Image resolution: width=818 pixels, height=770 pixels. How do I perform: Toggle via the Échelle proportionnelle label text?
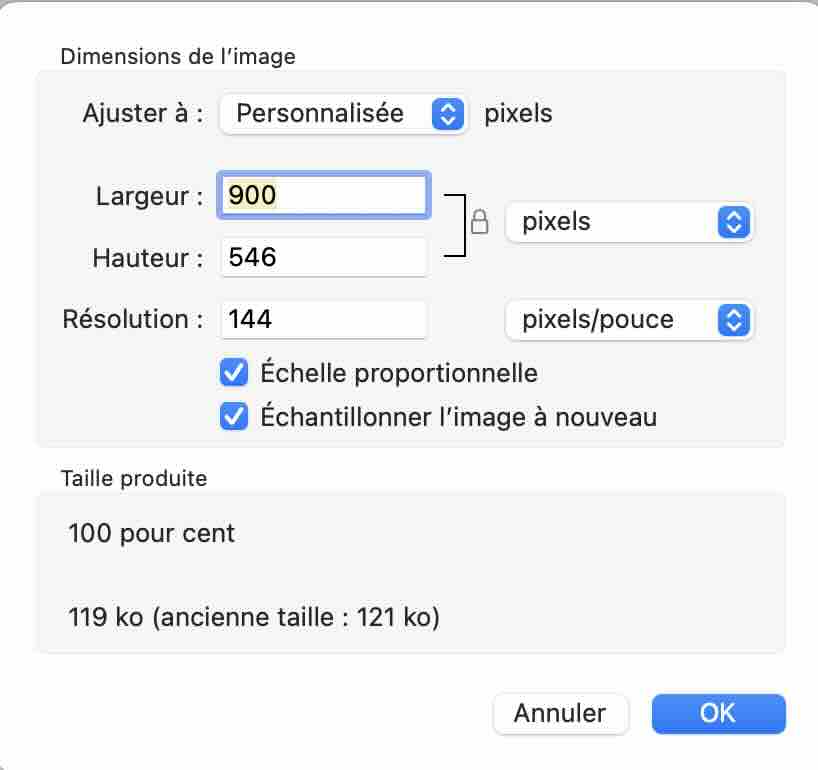point(399,372)
